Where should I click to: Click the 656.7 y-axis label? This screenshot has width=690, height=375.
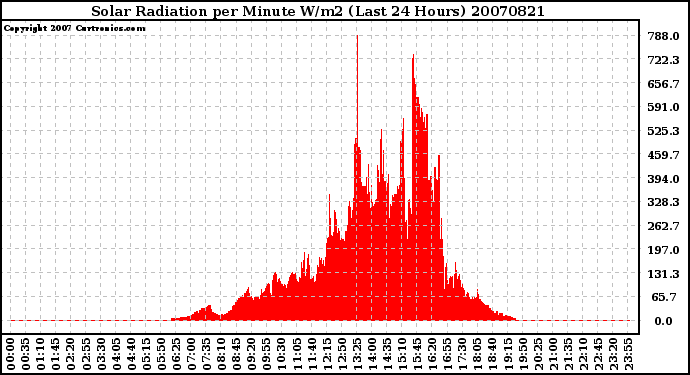663,84
